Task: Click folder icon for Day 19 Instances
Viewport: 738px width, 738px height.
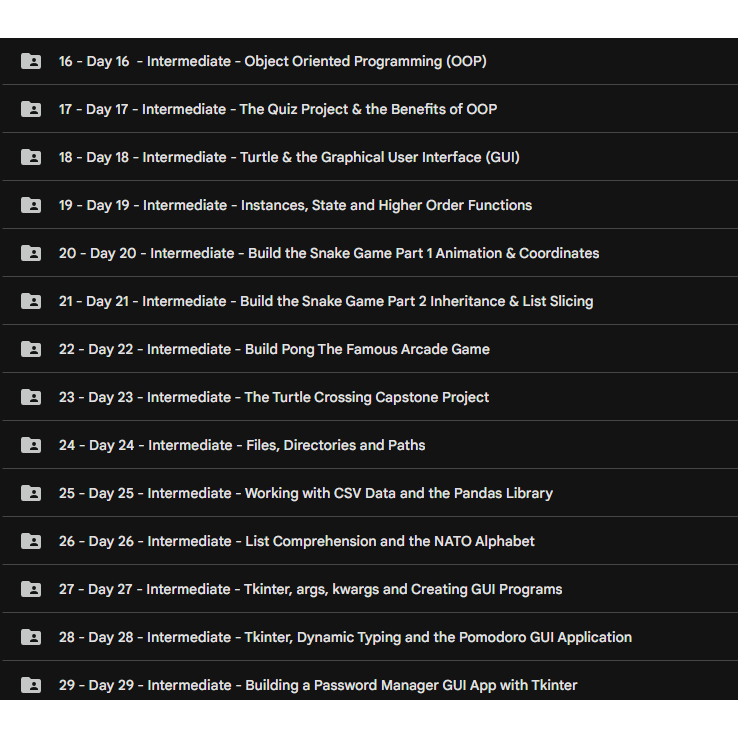Action: coord(31,205)
